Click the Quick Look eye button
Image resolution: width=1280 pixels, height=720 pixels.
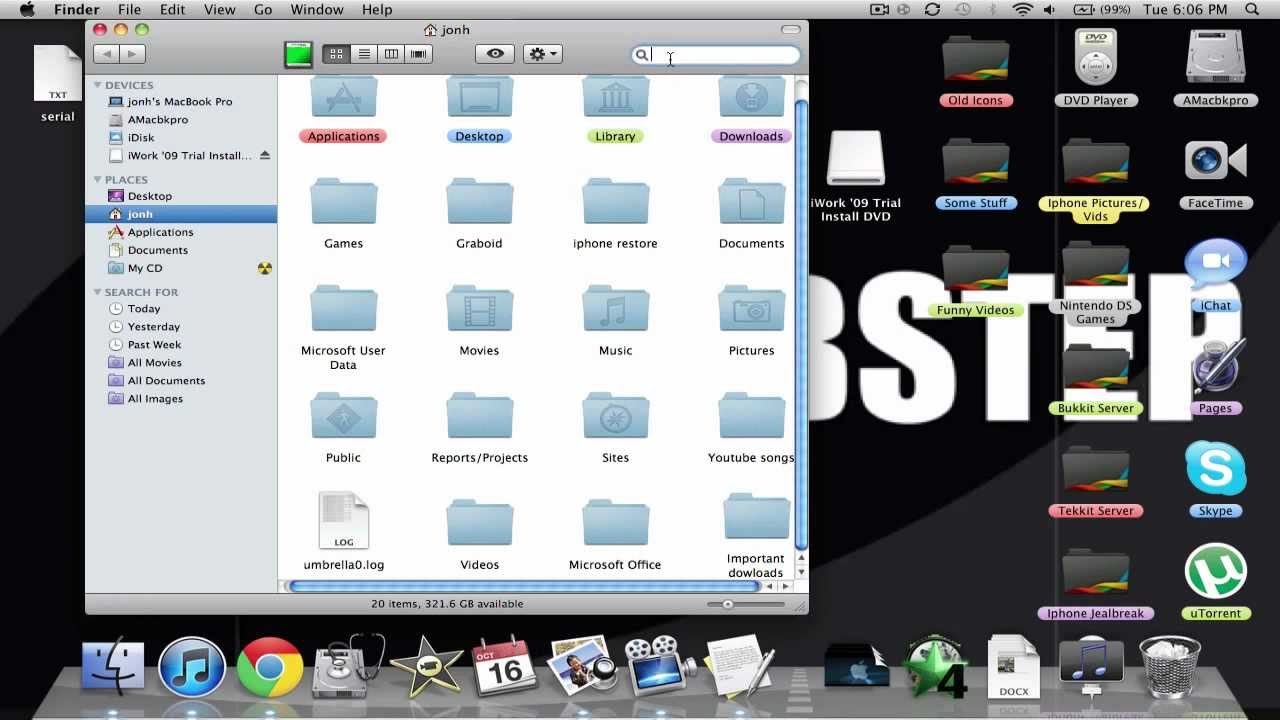(495, 54)
